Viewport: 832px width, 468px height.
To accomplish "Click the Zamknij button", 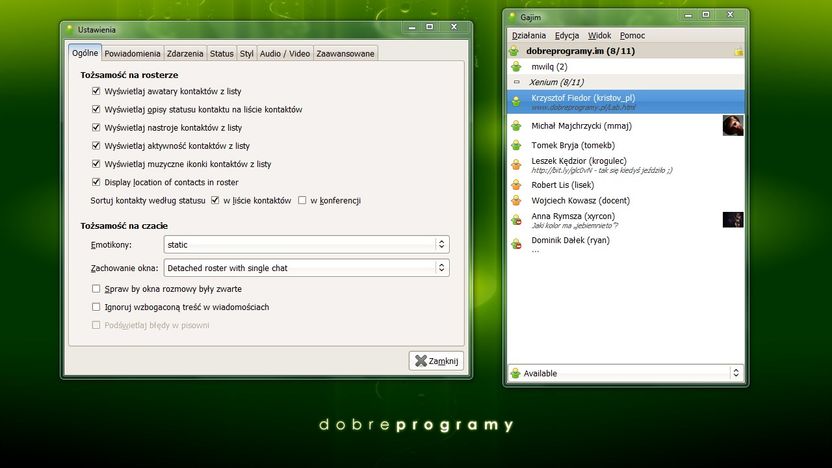I will 436,361.
